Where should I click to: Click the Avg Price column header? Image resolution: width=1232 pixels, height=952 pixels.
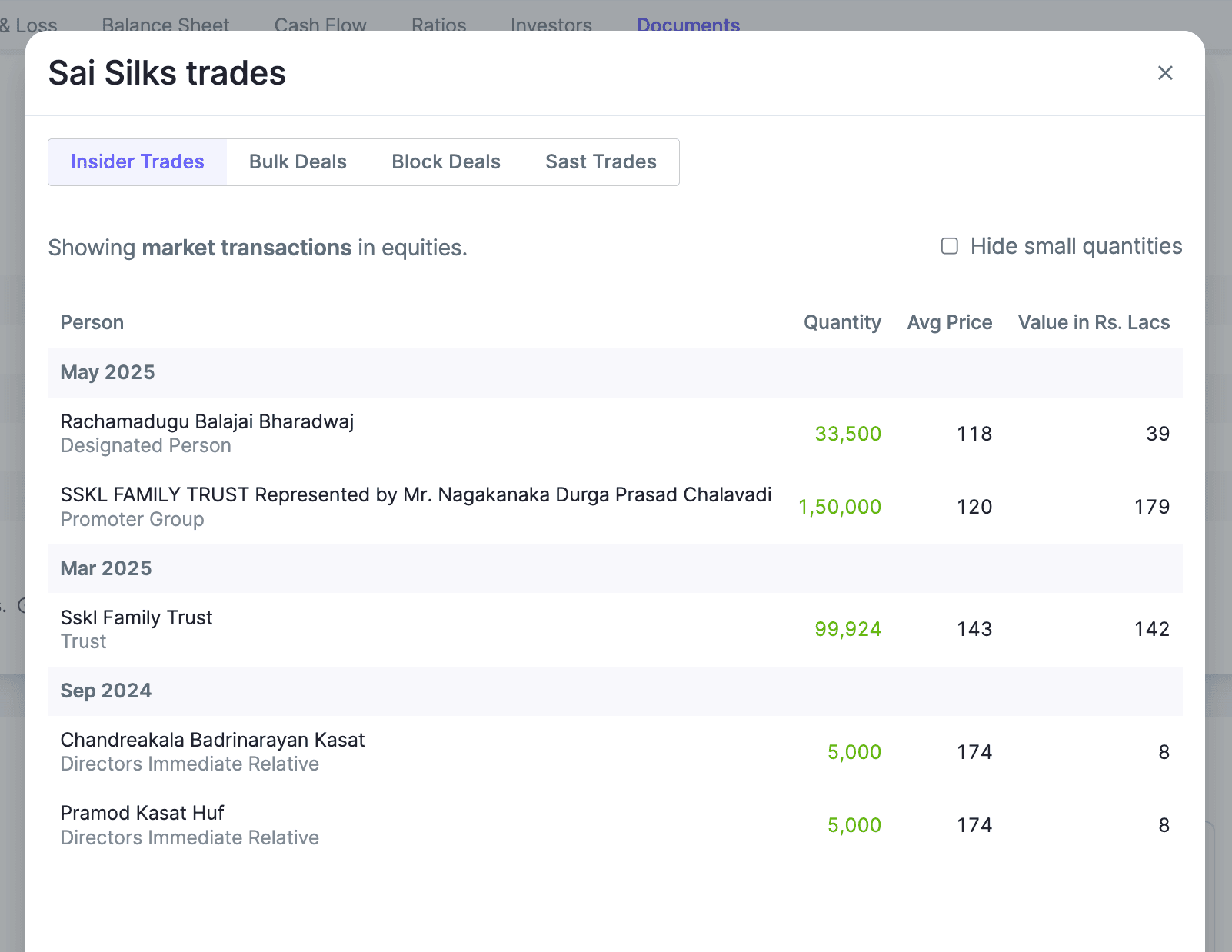[x=950, y=322]
